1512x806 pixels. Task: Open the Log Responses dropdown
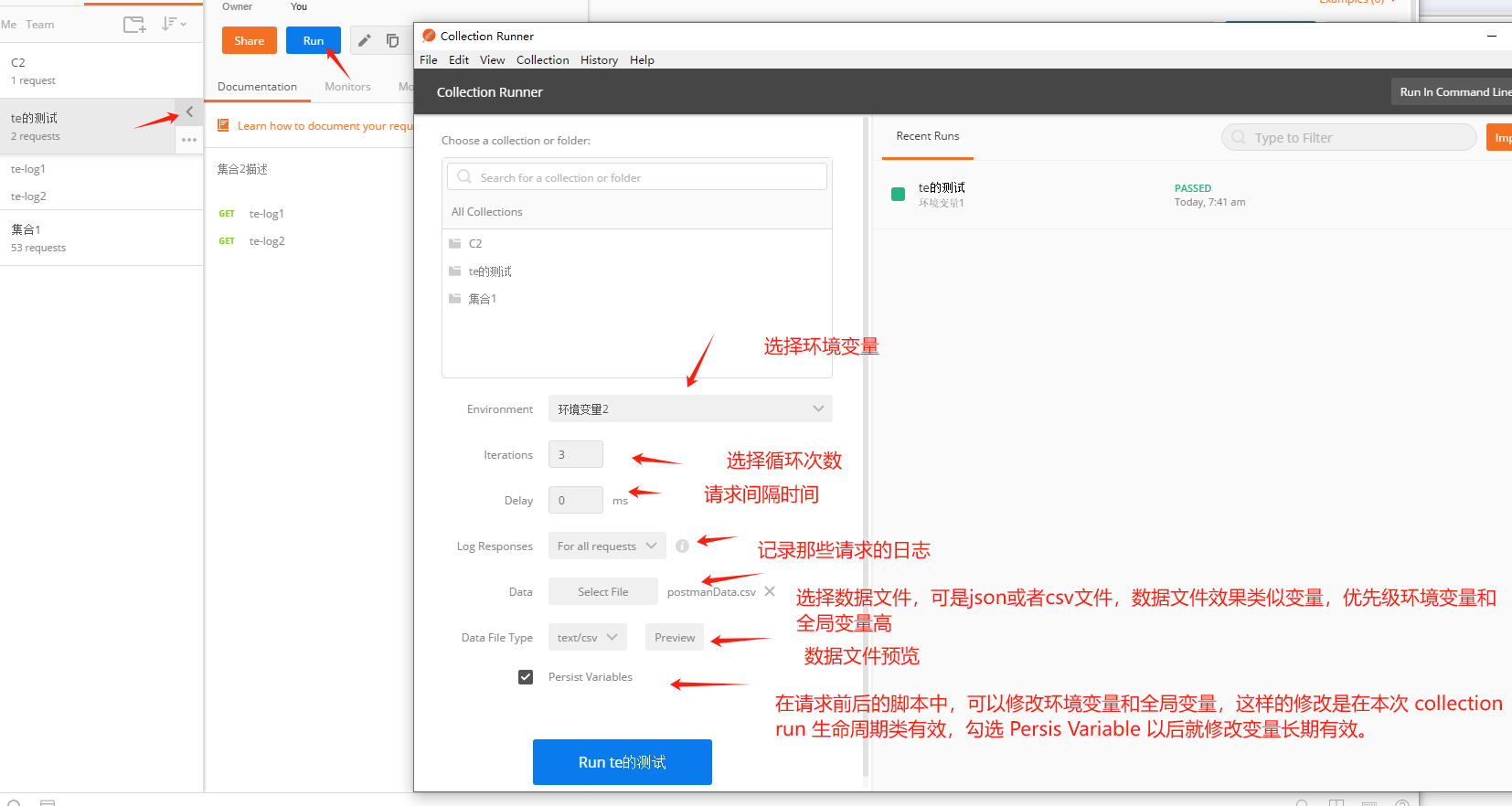coord(607,546)
